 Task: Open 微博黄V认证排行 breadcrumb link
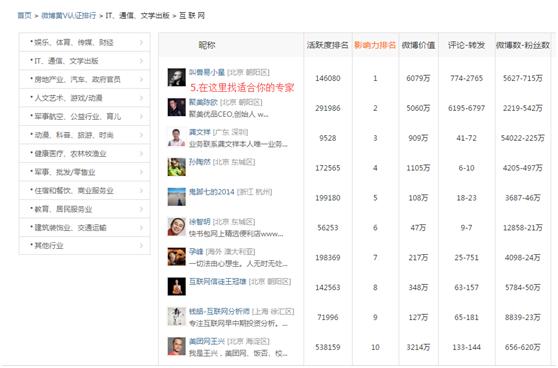pos(69,15)
